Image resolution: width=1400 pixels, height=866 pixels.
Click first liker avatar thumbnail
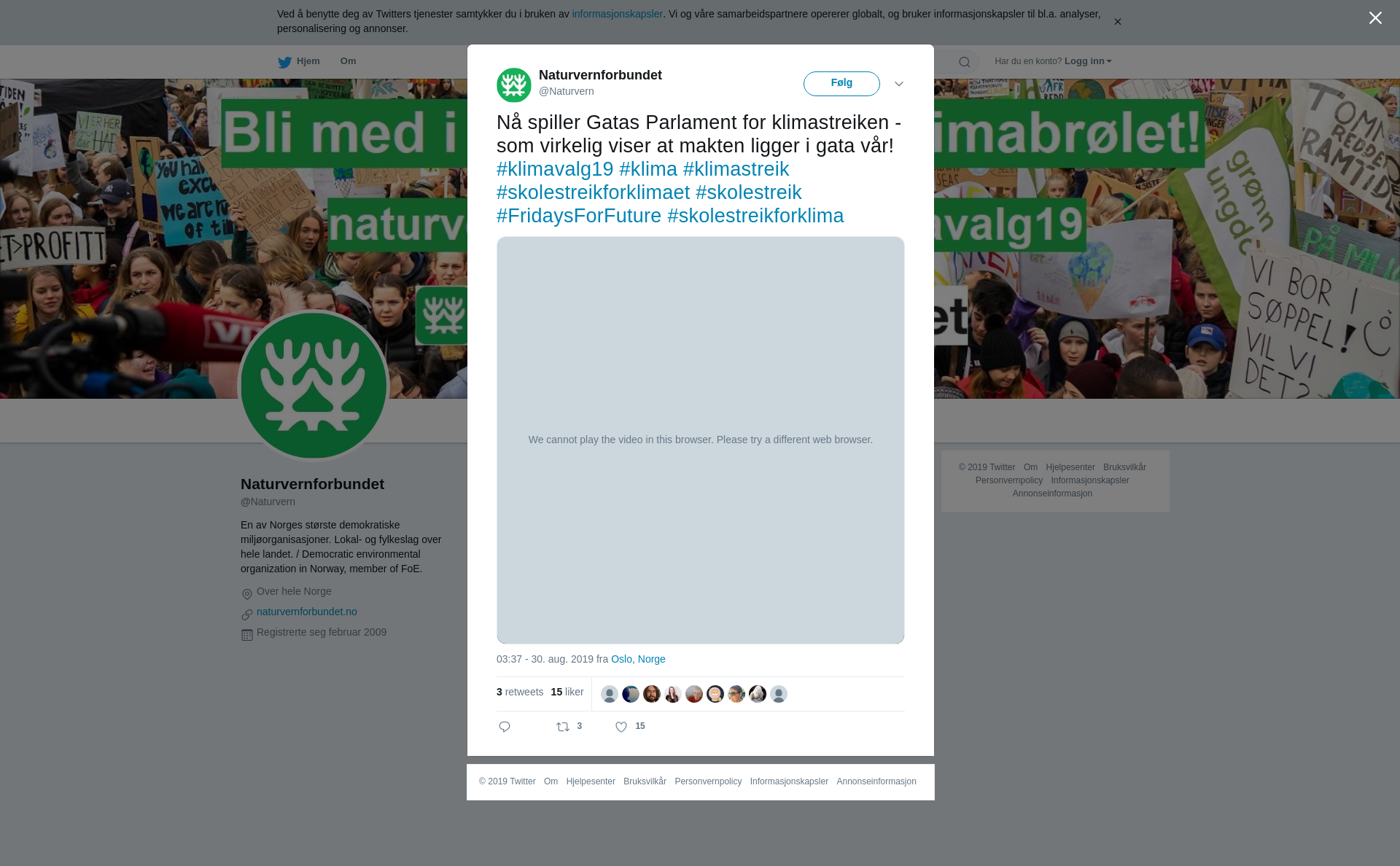point(610,694)
